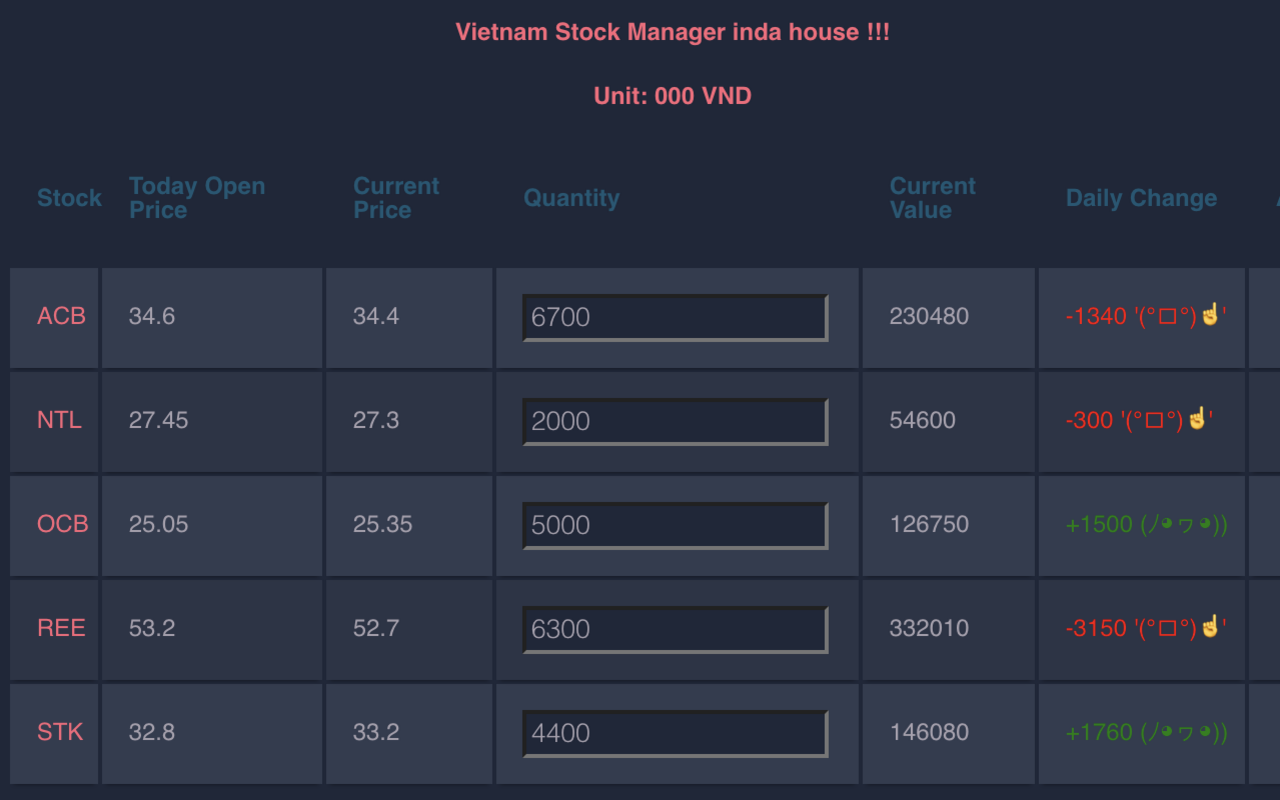Click NTL's quantity input showing 2000
Image resolution: width=1280 pixels, height=800 pixels.
tap(675, 420)
